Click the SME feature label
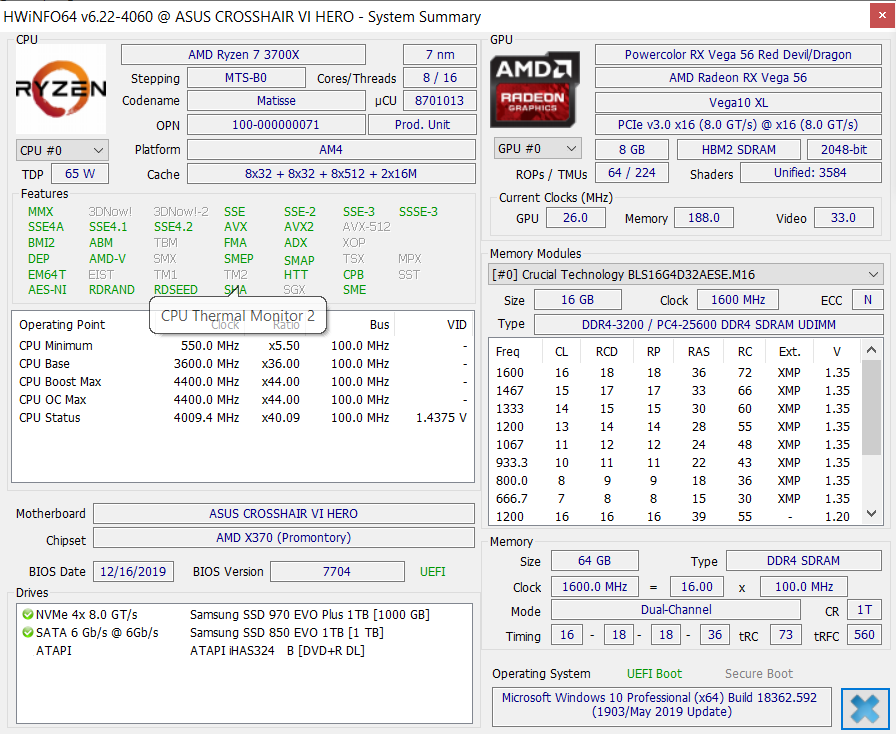 click(354, 290)
